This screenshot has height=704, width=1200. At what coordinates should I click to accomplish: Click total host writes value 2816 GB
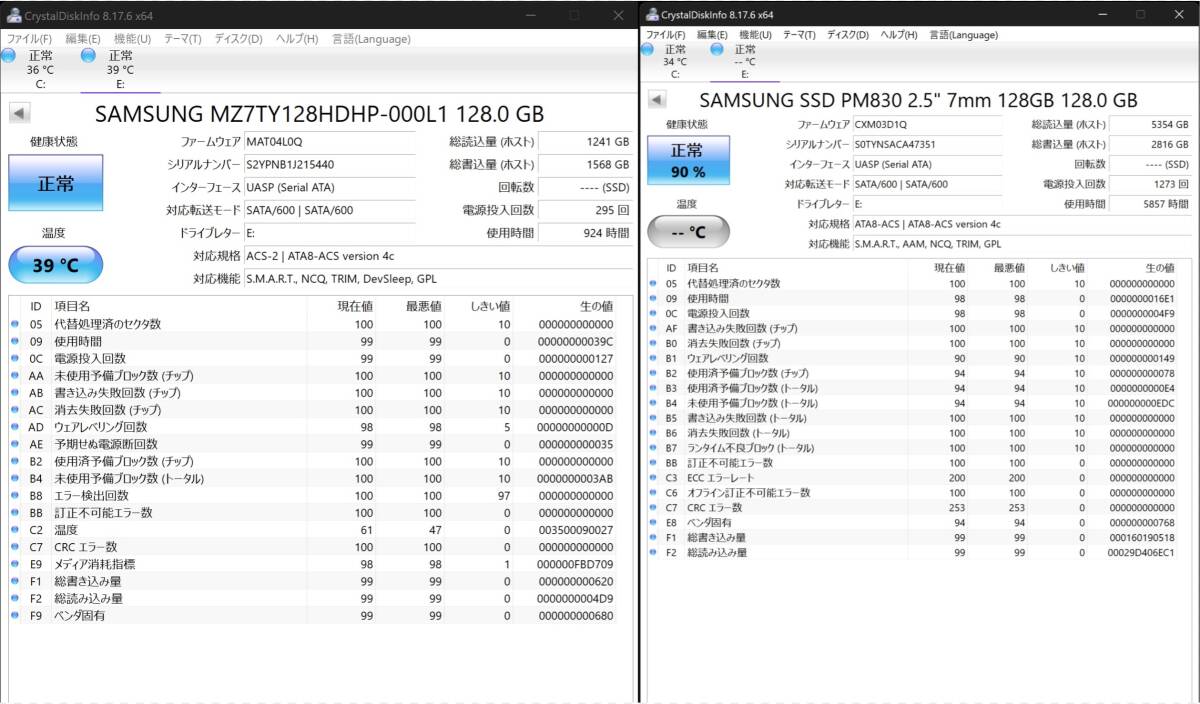(1151, 144)
